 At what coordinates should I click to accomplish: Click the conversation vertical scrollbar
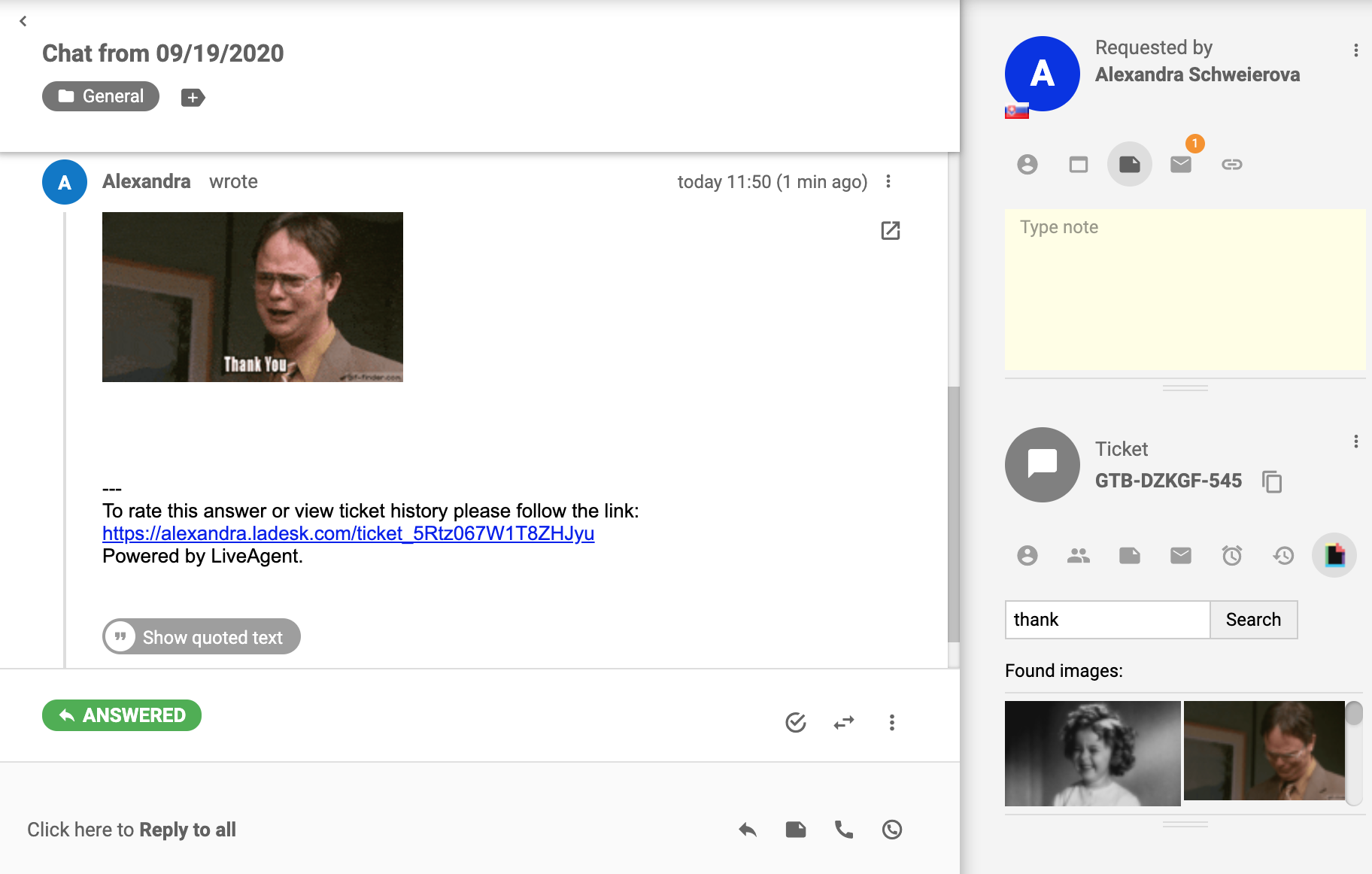pos(954,514)
